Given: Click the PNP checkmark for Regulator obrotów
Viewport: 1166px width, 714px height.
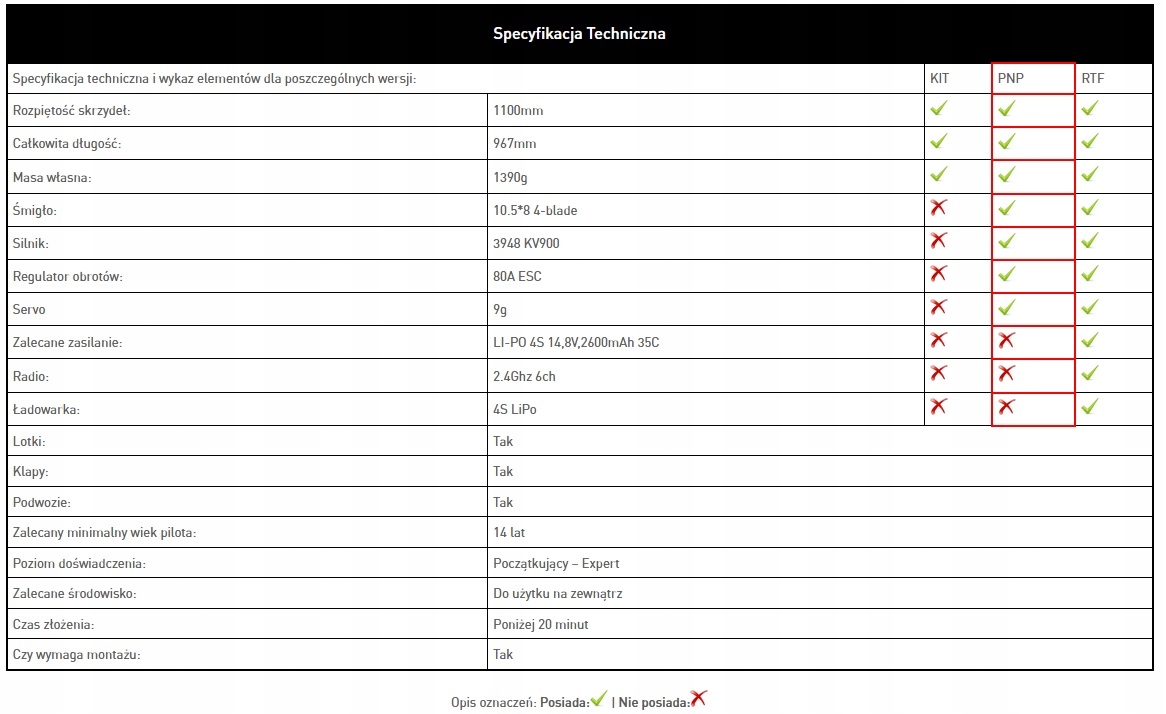Looking at the screenshot, I should click(1006, 274).
